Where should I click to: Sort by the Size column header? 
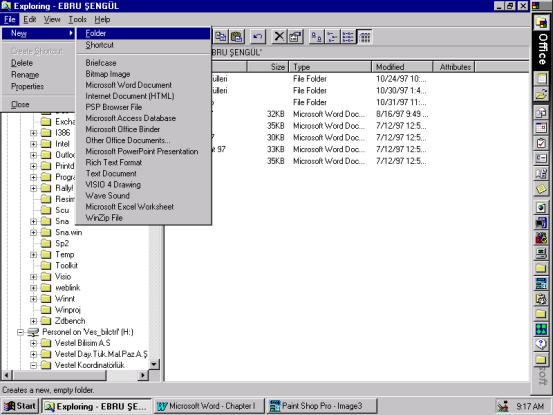[x=267, y=67]
